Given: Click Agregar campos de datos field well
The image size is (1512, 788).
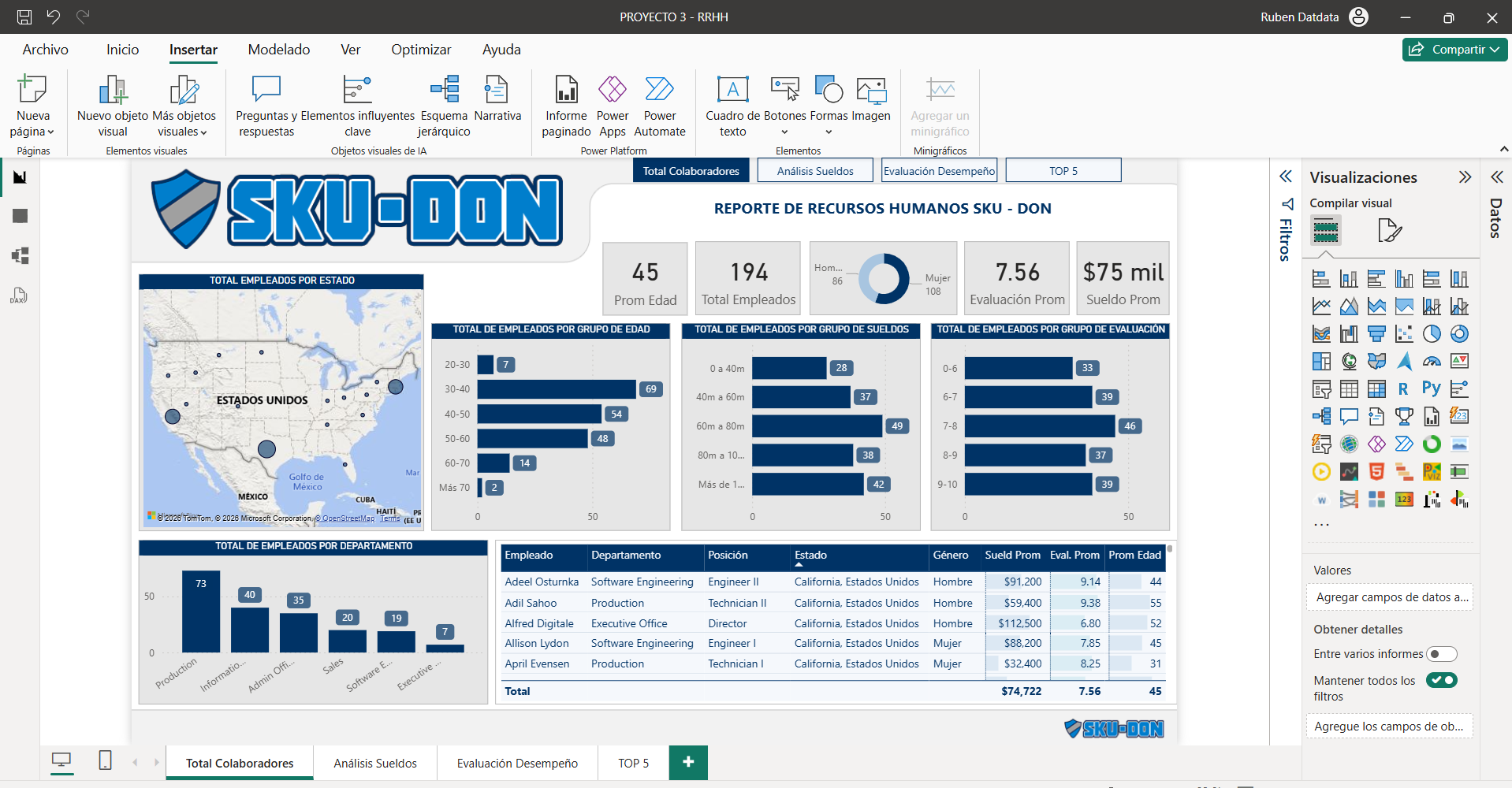Looking at the screenshot, I should click(x=1390, y=597).
